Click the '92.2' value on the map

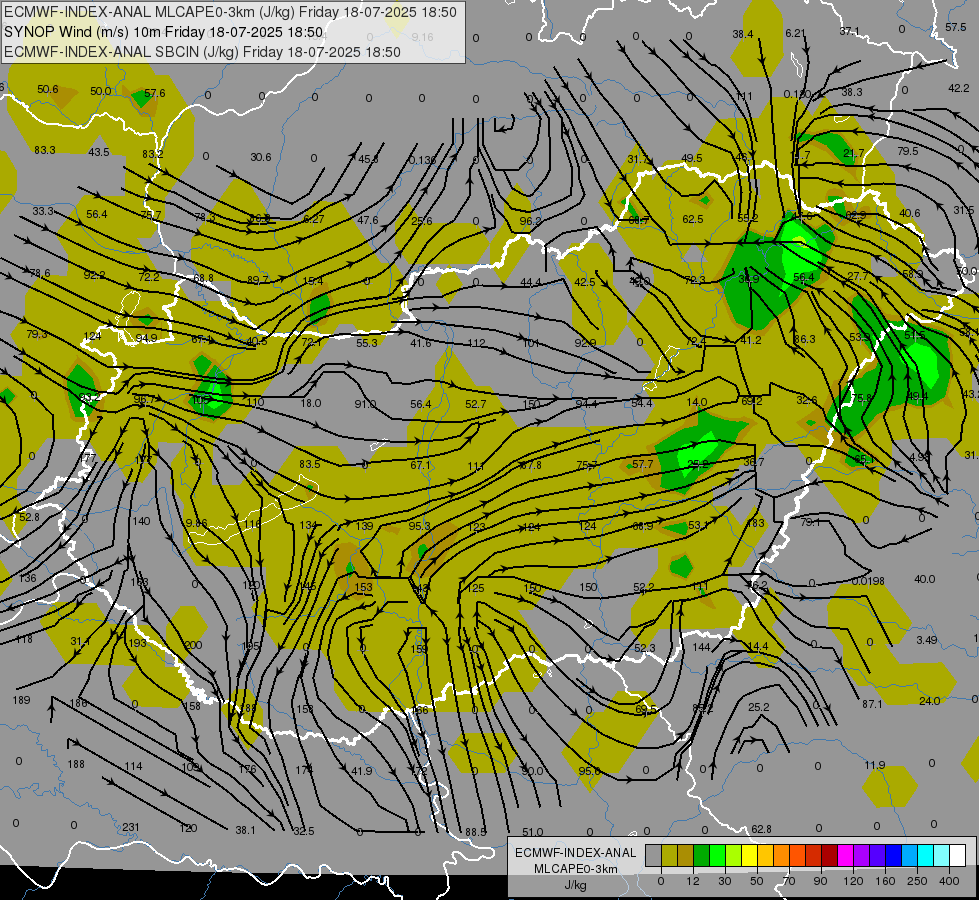(x=94, y=275)
